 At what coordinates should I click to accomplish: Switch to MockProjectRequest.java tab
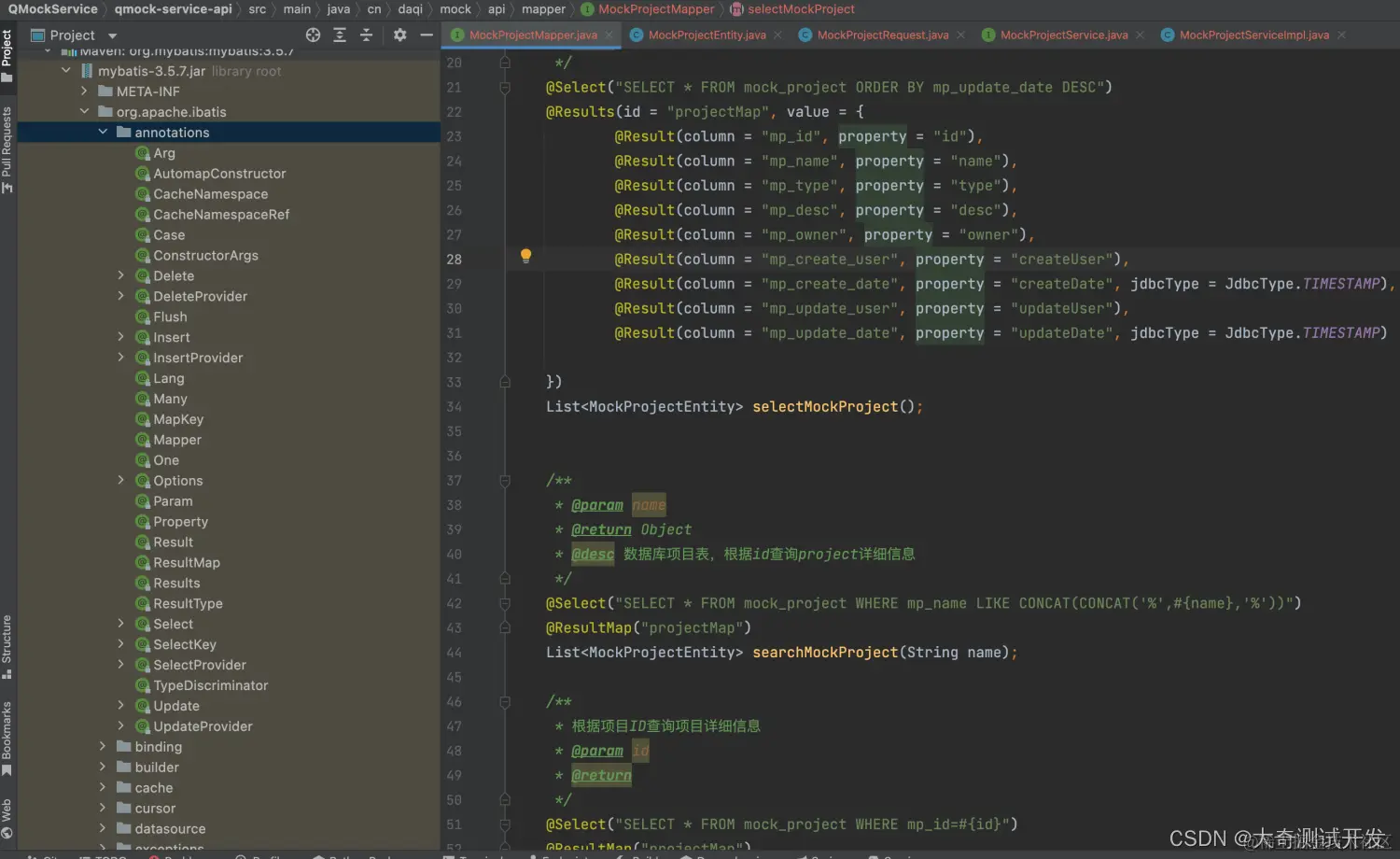882,35
